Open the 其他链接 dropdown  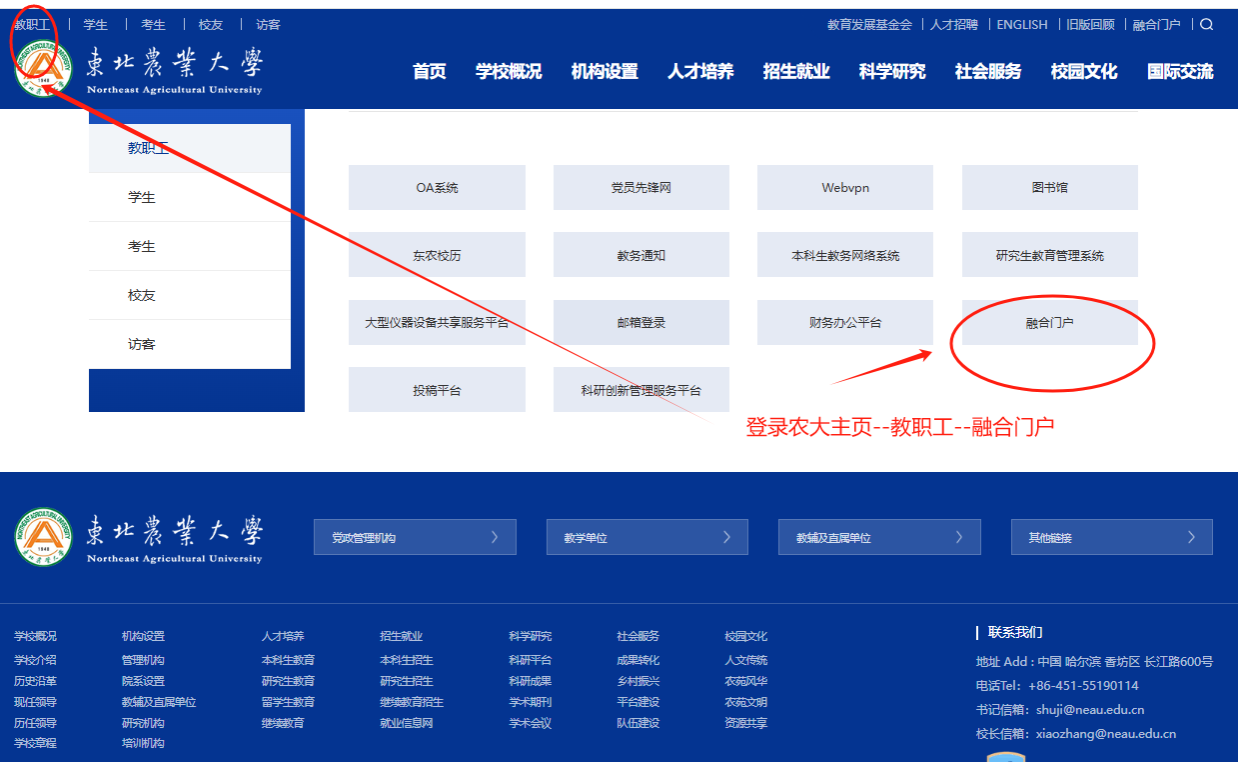(1111, 537)
